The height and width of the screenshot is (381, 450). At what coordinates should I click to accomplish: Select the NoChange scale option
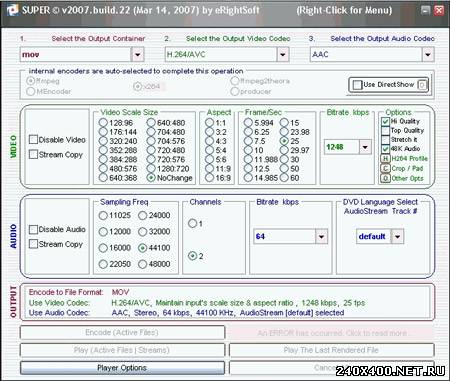(x=151, y=178)
